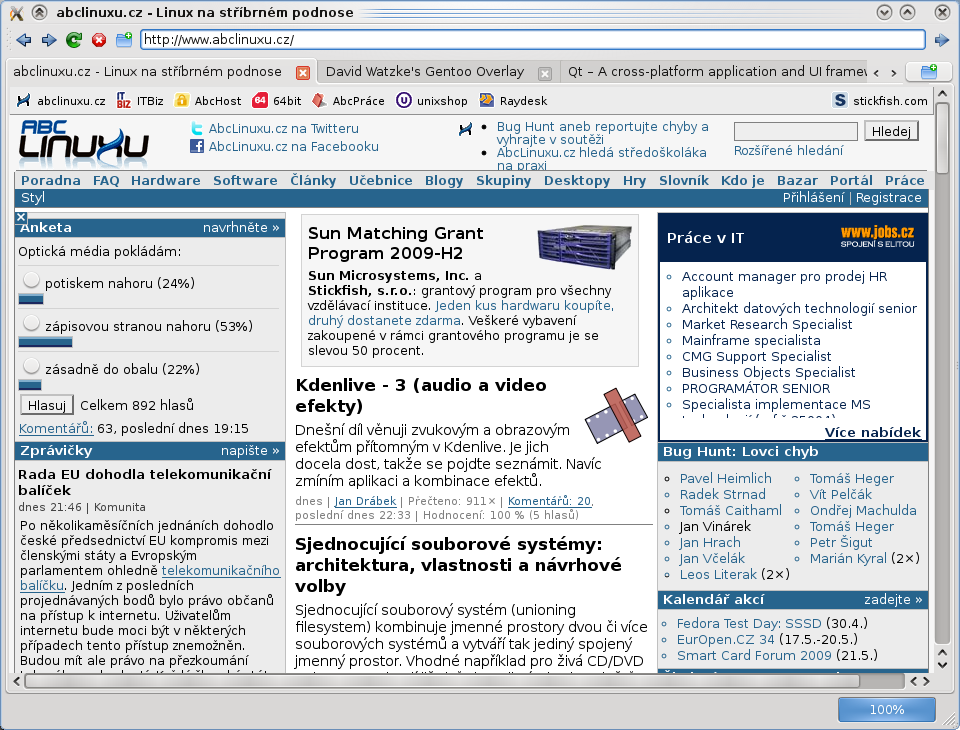Focus the site search text field
Image resolution: width=960 pixels, height=730 pixels.
click(x=796, y=131)
